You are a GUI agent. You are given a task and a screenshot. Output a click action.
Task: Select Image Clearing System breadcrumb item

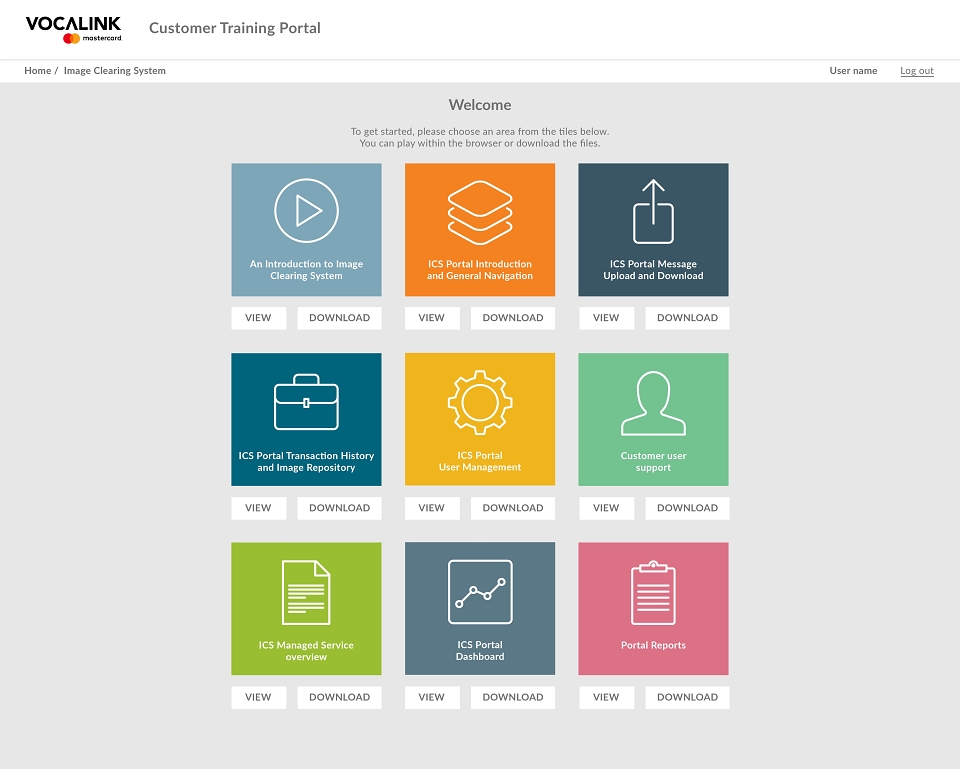(x=114, y=70)
